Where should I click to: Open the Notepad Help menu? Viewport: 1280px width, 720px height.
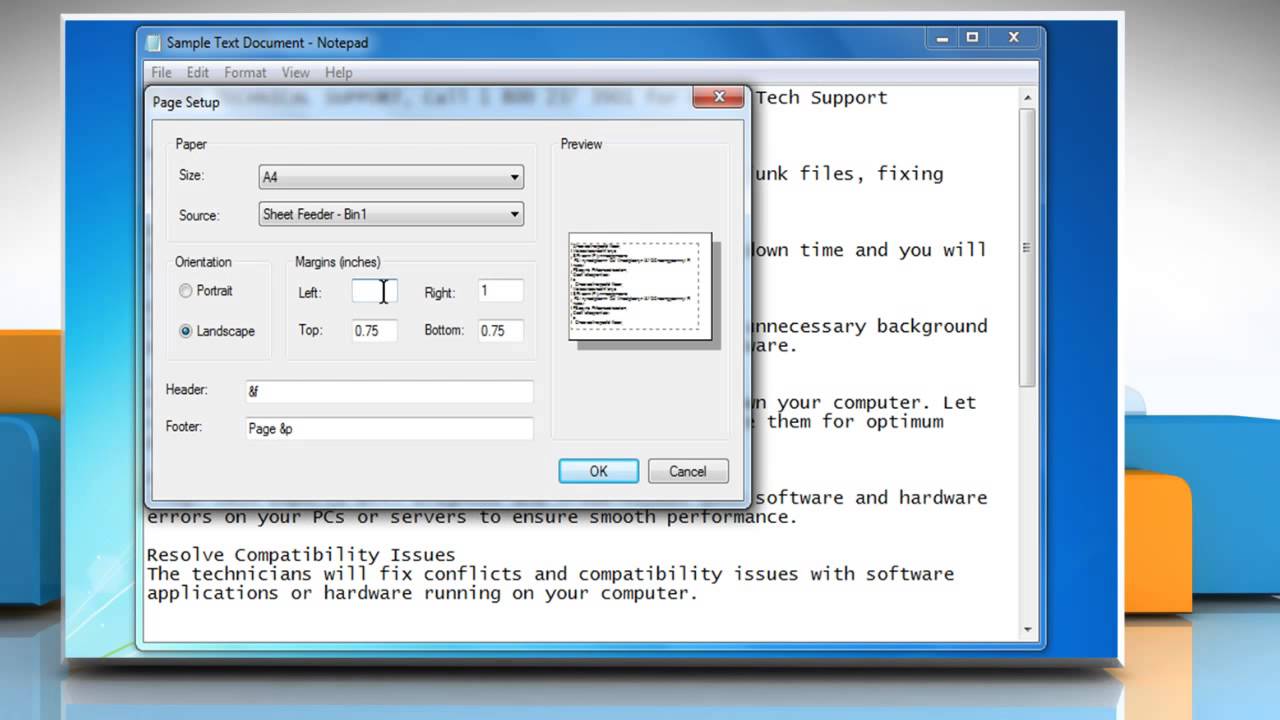[x=339, y=72]
